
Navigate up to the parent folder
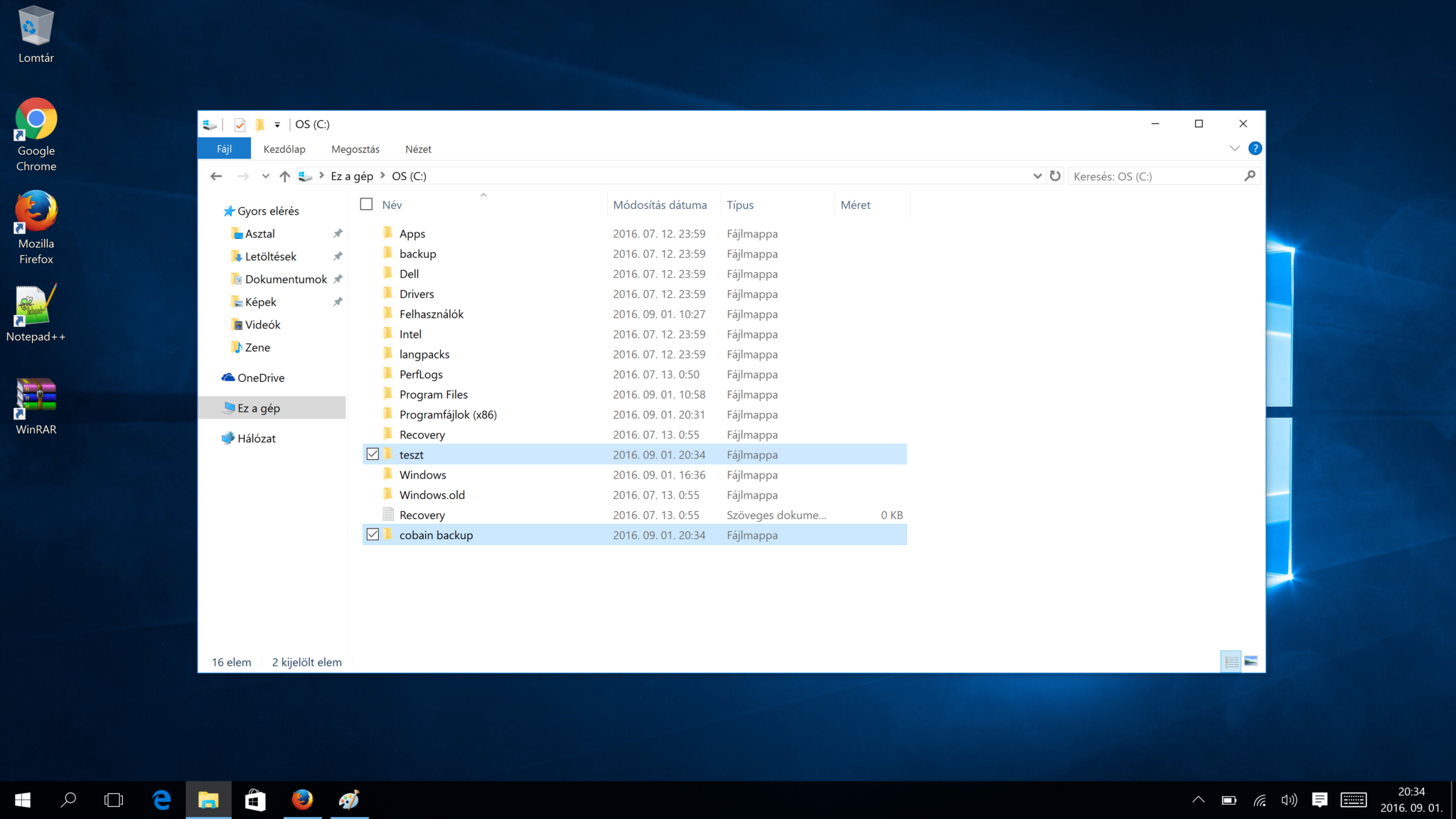tap(284, 176)
